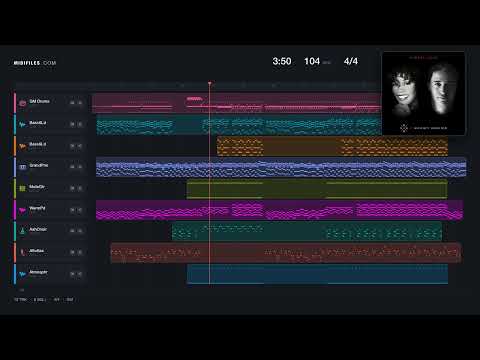Click the purple GrandPno MIDI clip
480x360 pixels.
point(281,167)
